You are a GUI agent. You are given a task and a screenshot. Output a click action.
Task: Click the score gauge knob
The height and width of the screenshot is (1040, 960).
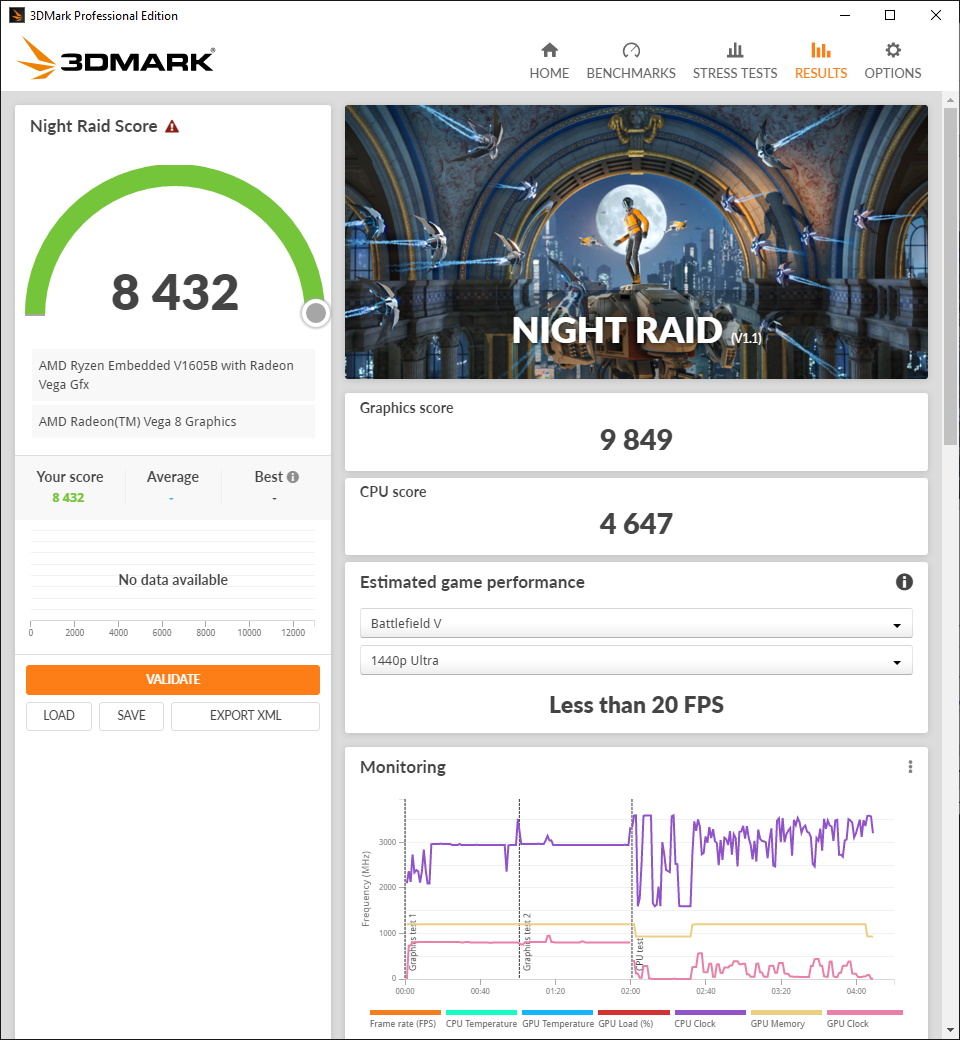pos(316,313)
